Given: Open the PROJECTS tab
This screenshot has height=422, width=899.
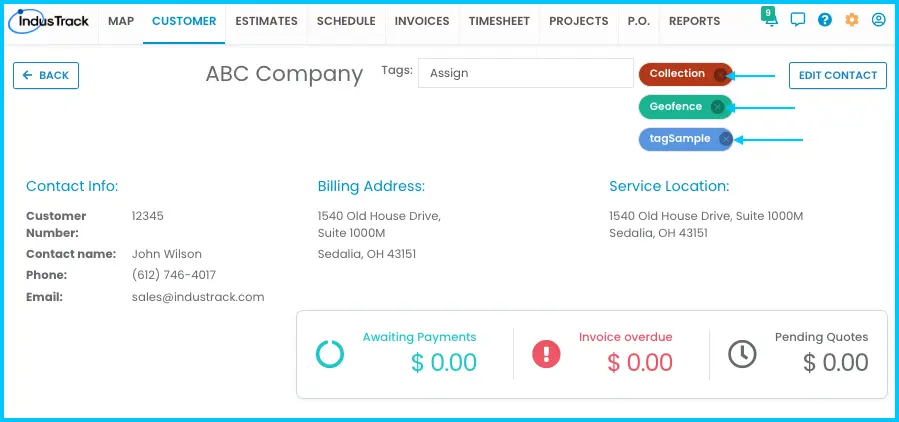Looking at the screenshot, I should pos(579,21).
